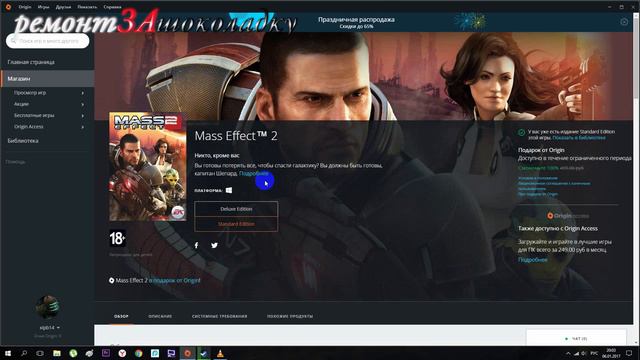640x360 pixels.
Task: Open Premiere Pro from taskbar
Action: tap(106, 353)
